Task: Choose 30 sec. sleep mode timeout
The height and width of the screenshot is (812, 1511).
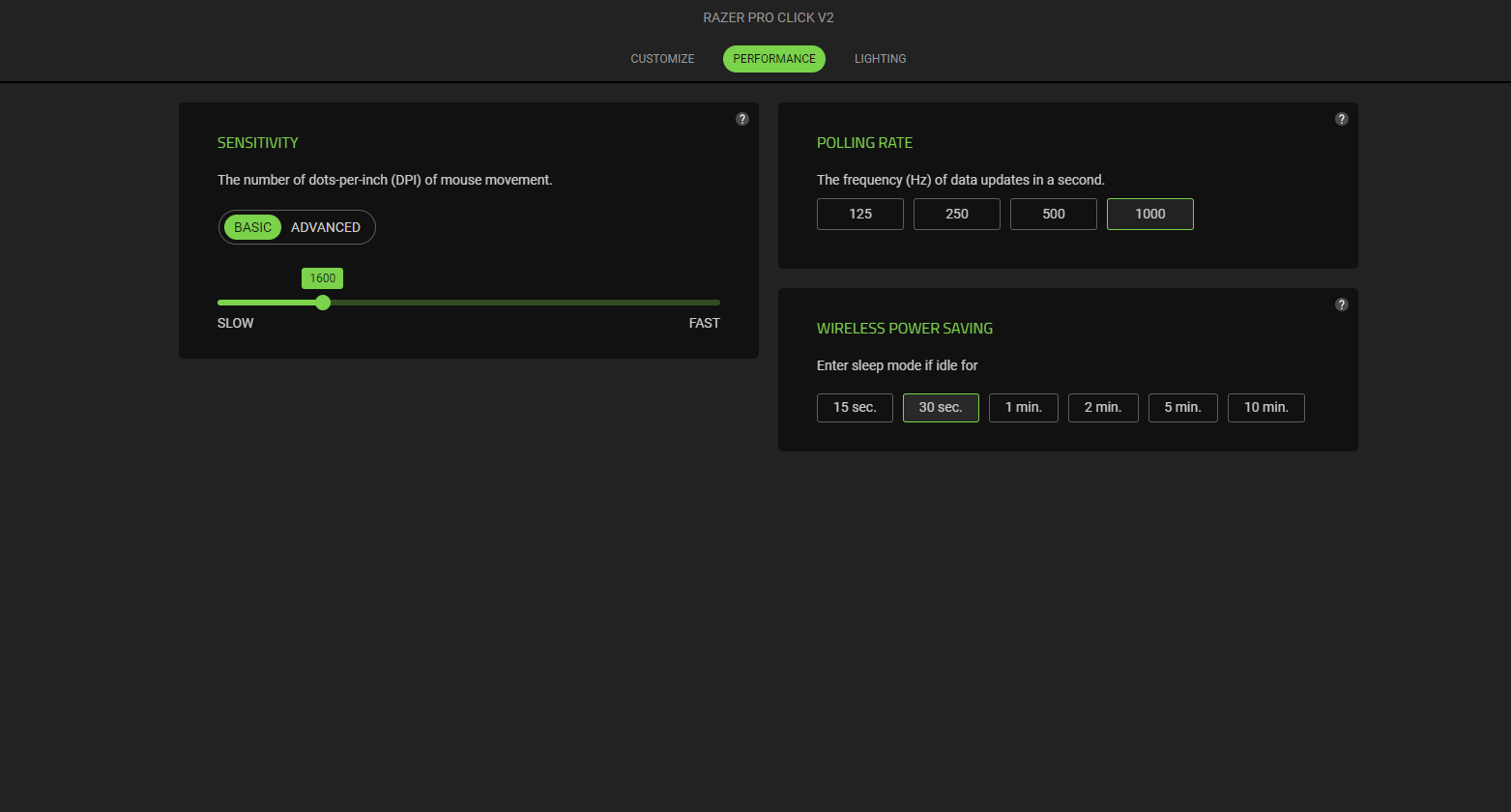Action: 941,408
